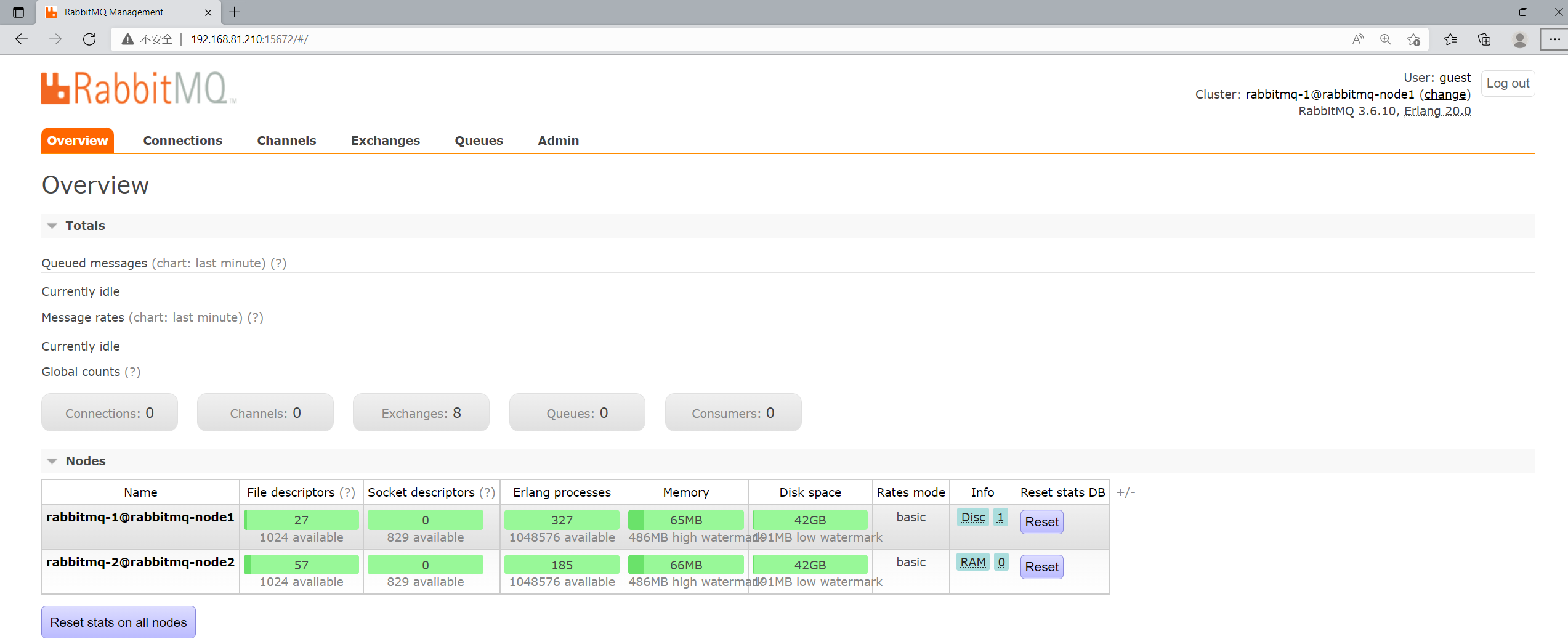Toggle node columns with +/- control
The width and height of the screenshot is (1568, 644).
[x=1126, y=492]
